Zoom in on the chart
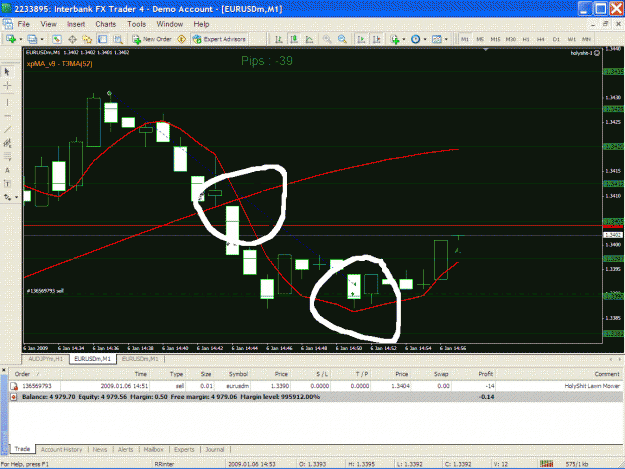The image size is (625, 469). pos(327,39)
